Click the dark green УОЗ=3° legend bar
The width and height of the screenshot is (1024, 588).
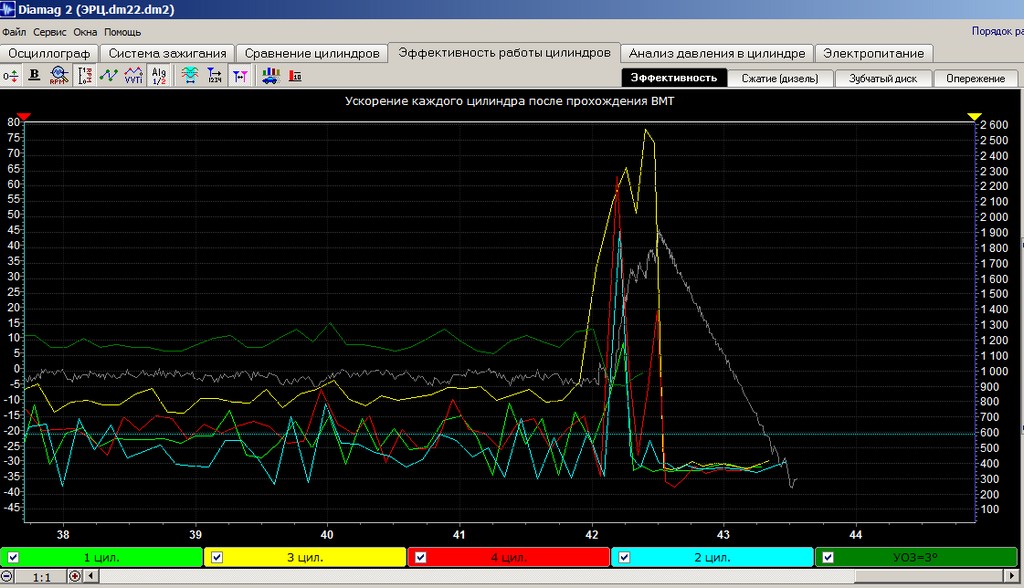917,557
